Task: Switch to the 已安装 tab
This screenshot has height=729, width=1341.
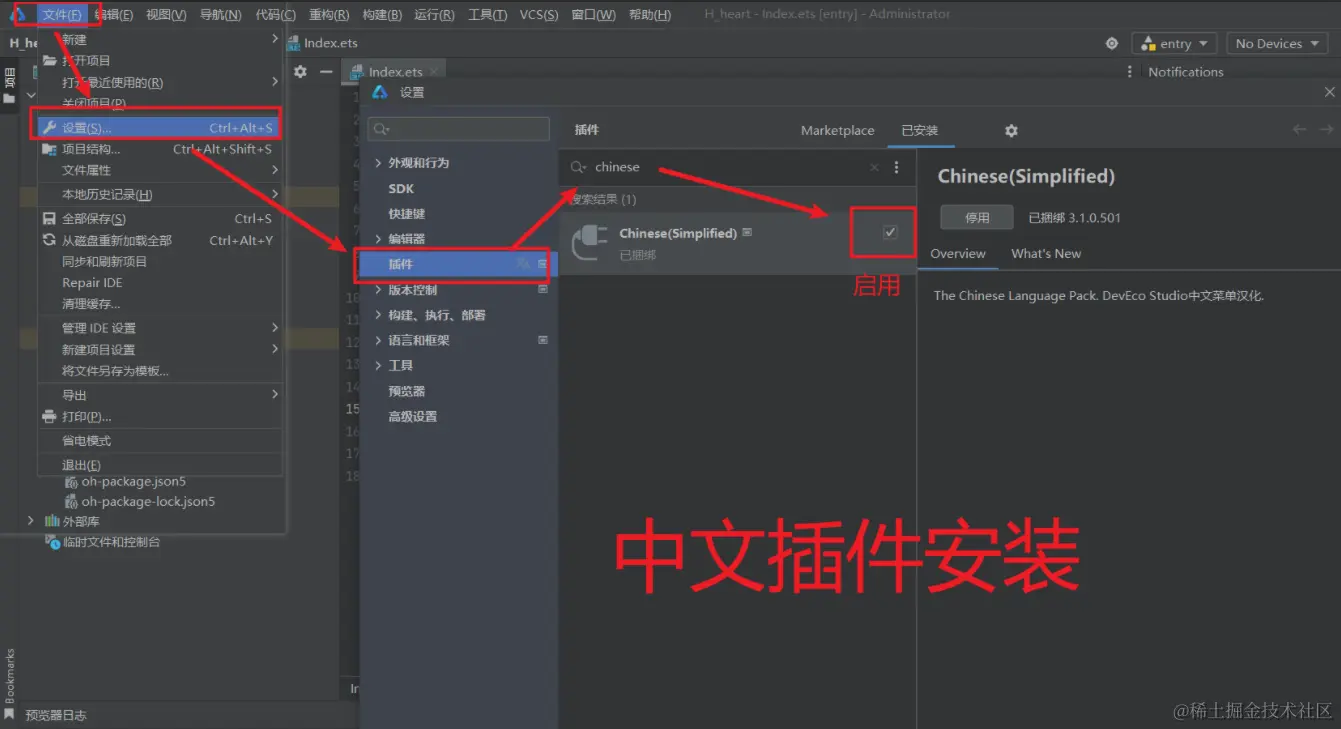Action: click(x=920, y=131)
